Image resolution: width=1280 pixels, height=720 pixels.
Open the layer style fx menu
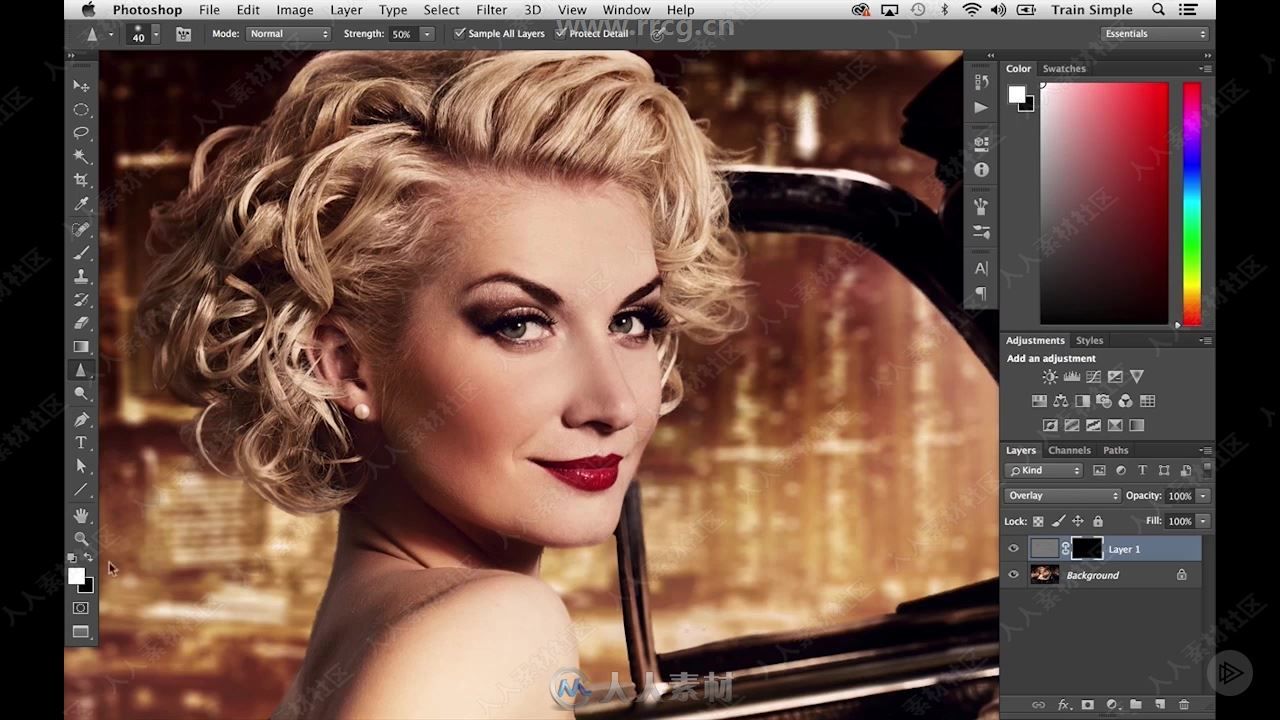point(1064,705)
